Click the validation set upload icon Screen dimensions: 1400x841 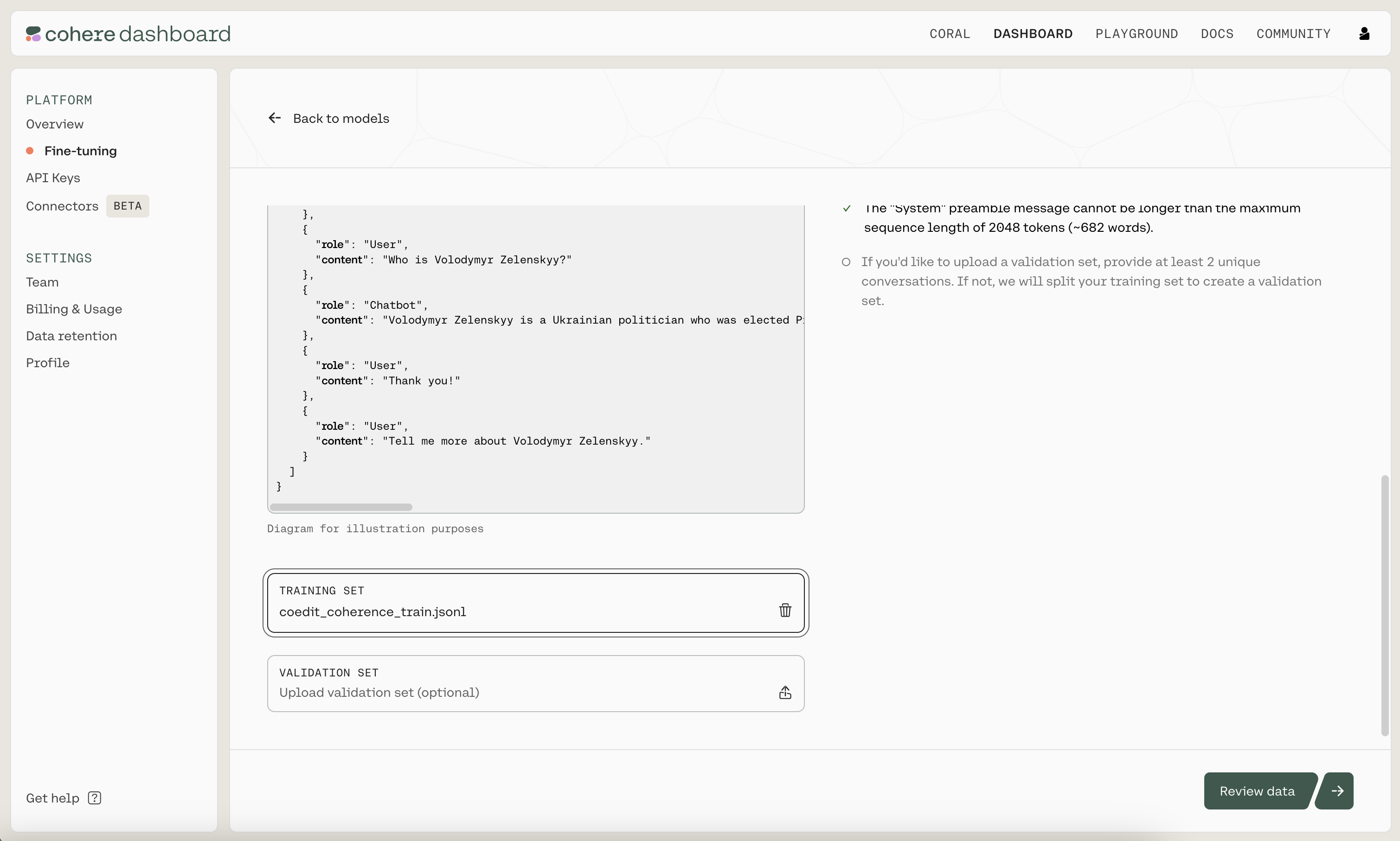(x=785, y=693)
